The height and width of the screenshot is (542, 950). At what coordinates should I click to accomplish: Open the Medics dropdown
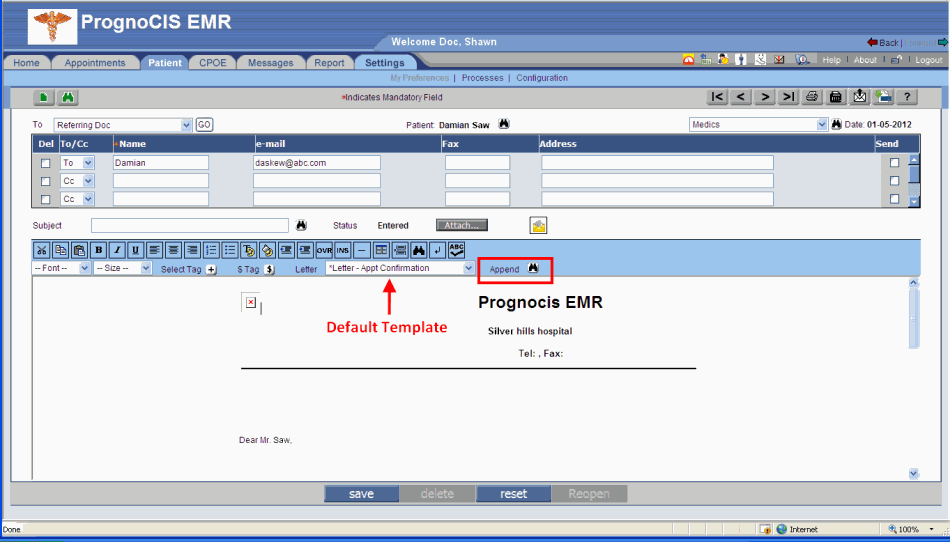click(758, 124)
